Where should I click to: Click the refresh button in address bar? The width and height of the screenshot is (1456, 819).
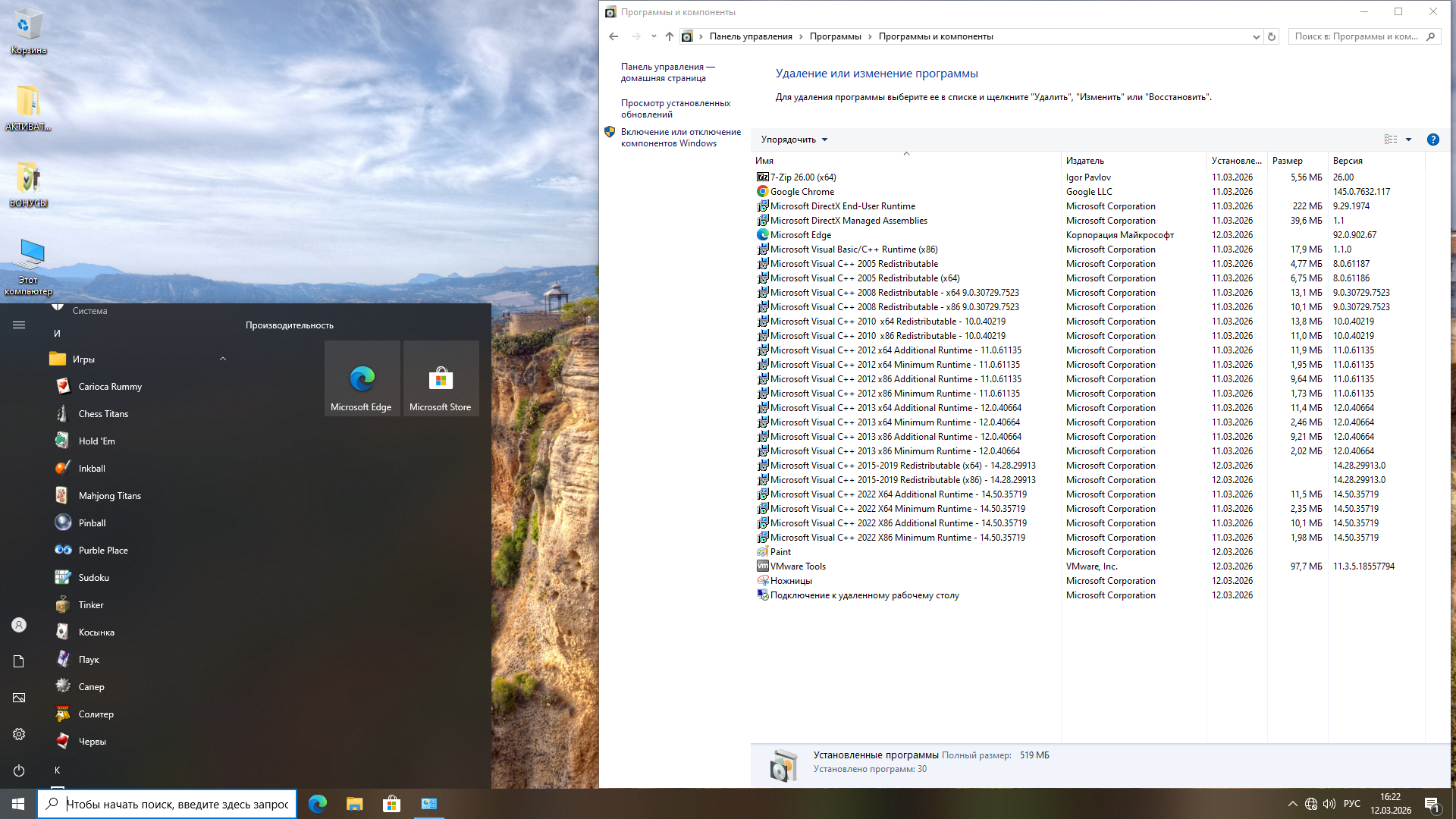click(1272, 36)
